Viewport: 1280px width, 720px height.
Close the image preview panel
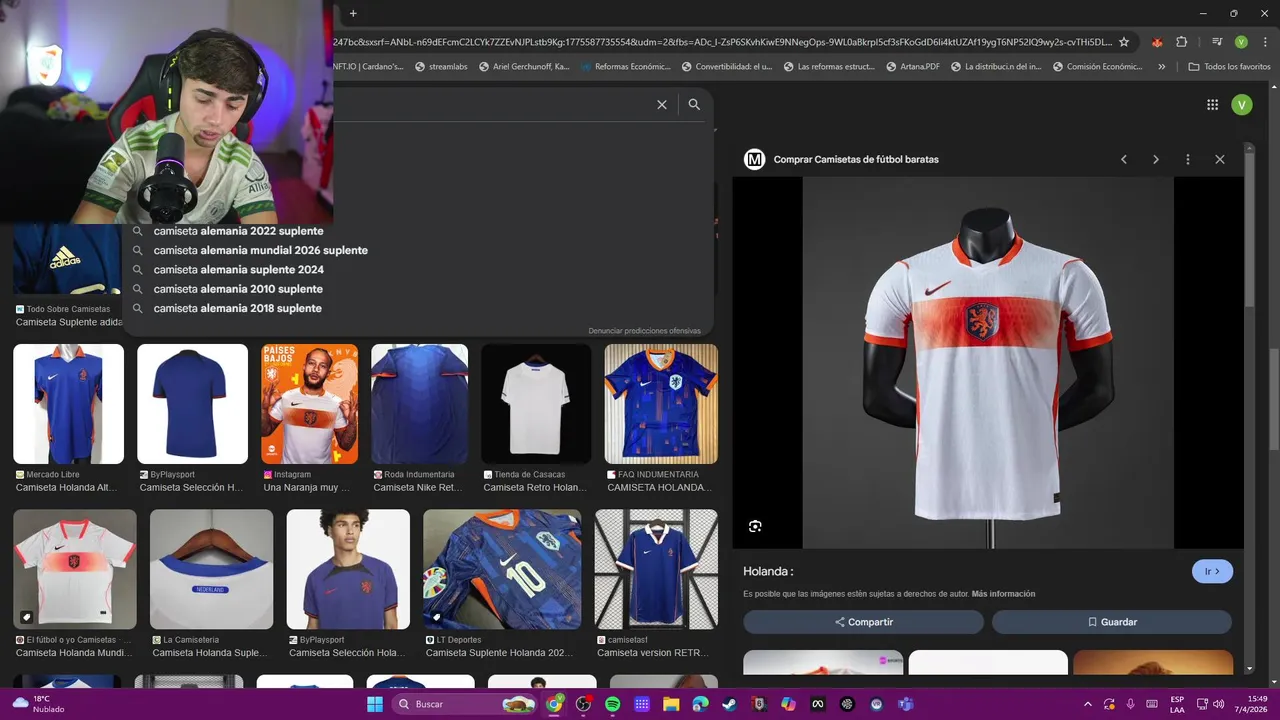(x=1220, y=159)
